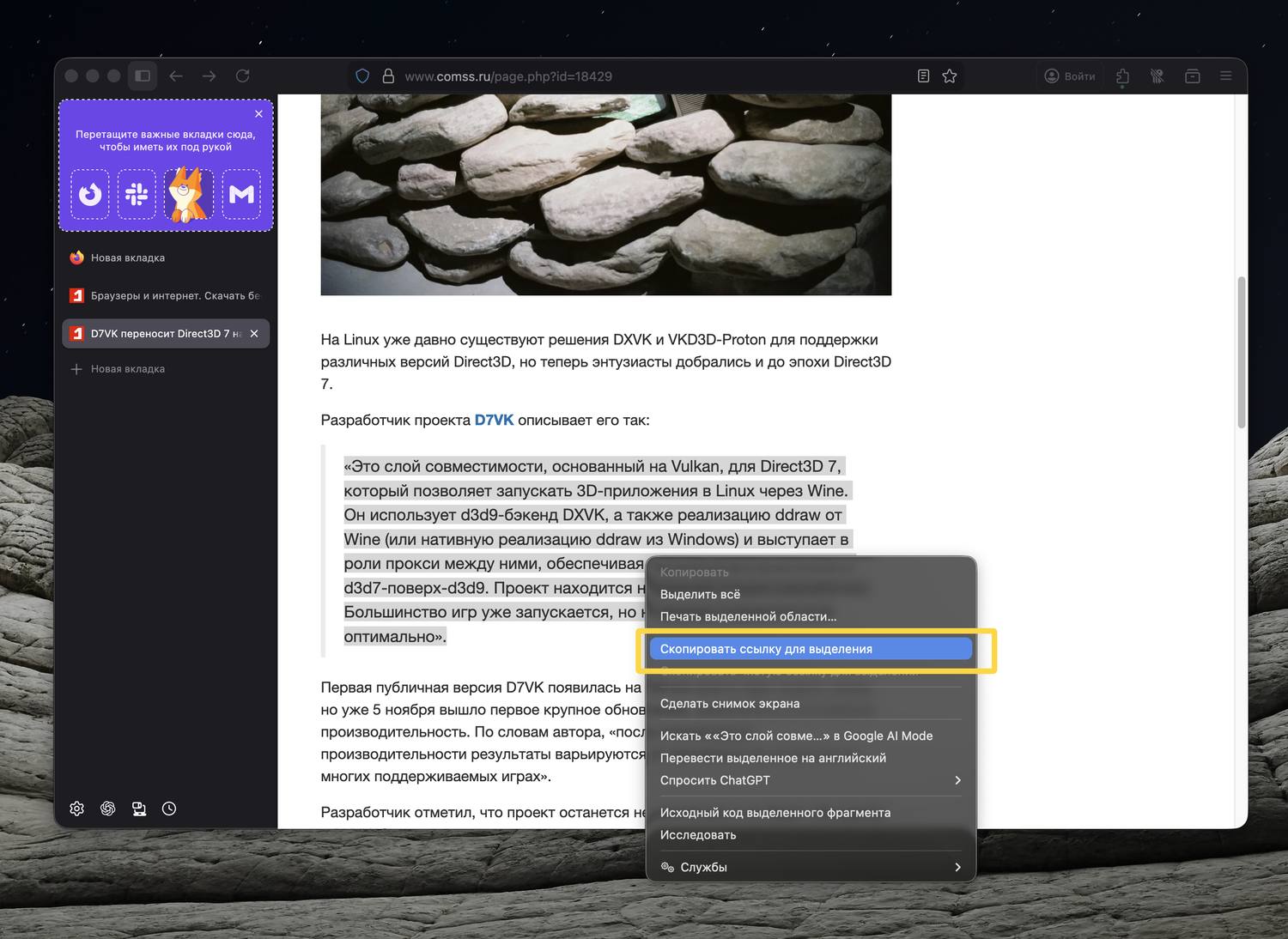Show site security info via padlock
Viewport: 1288px width, 939px height.
[x=388, y=76]
